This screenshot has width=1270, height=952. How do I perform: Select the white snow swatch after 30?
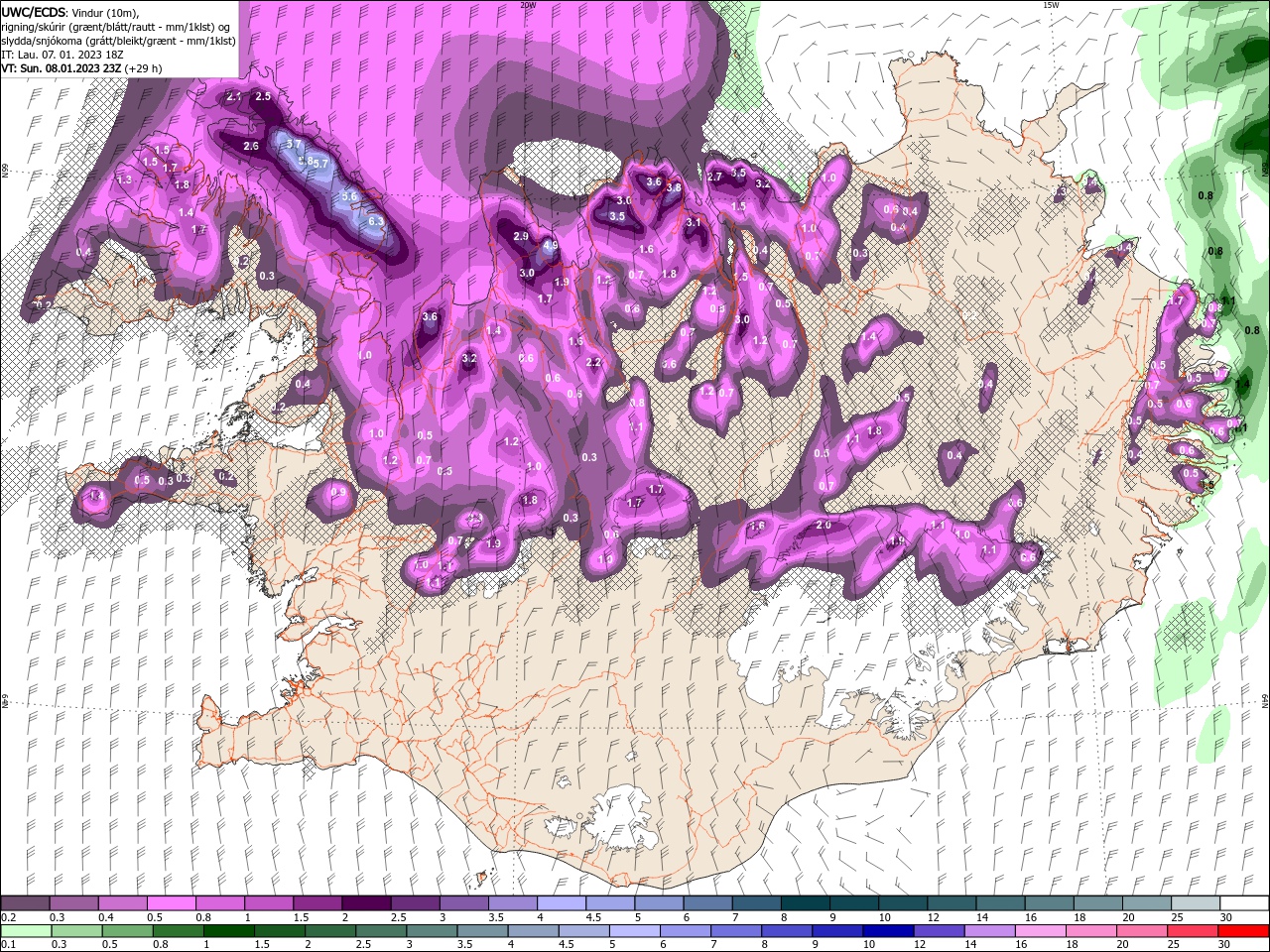pyautogui.click(x=1246, y=903)
